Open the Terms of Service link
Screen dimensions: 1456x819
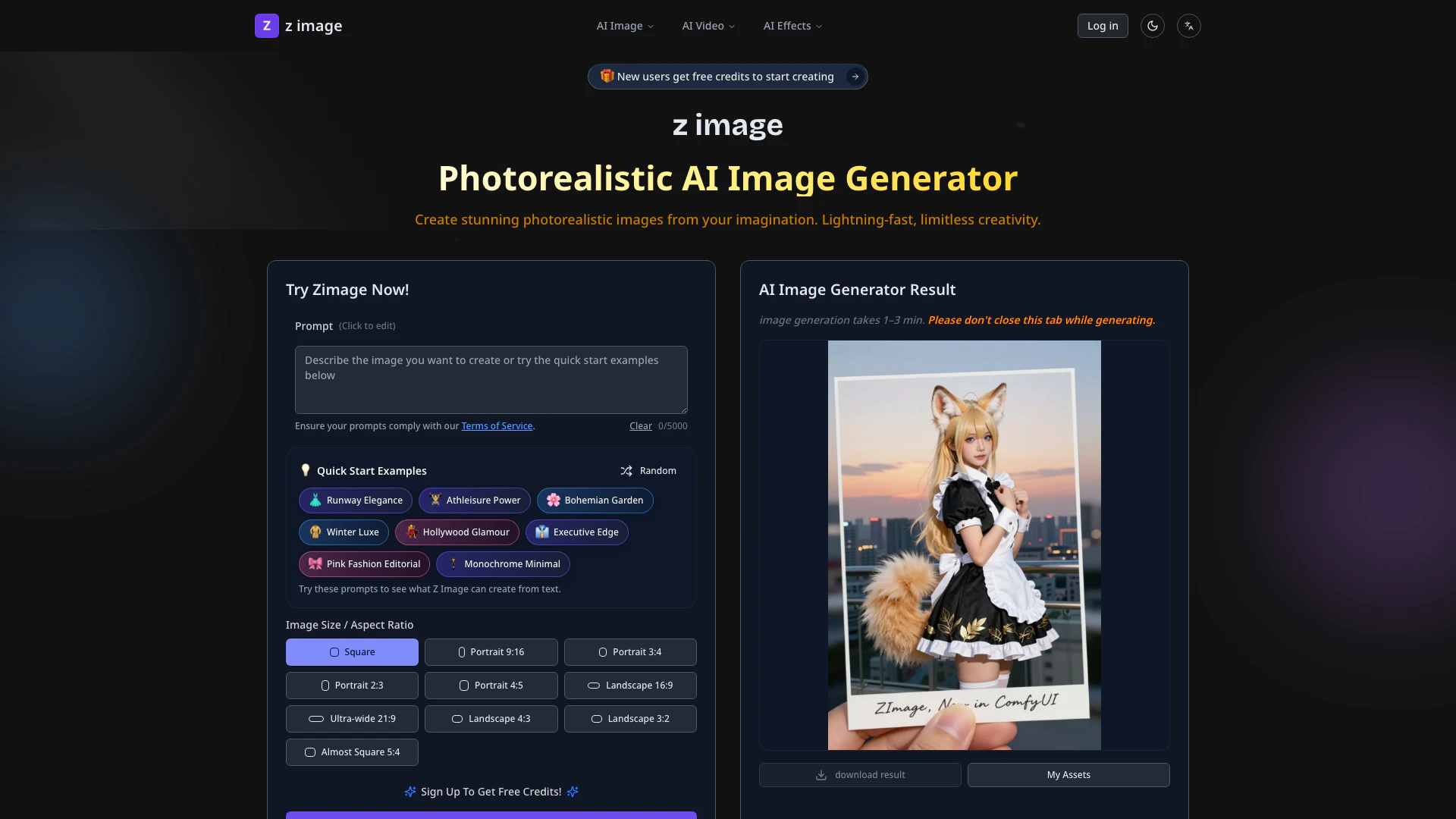[497, 426]
